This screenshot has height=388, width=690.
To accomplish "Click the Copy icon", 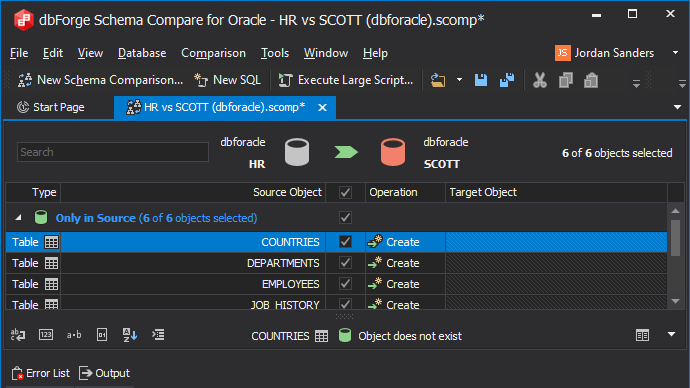I will [x=565, y=80].
